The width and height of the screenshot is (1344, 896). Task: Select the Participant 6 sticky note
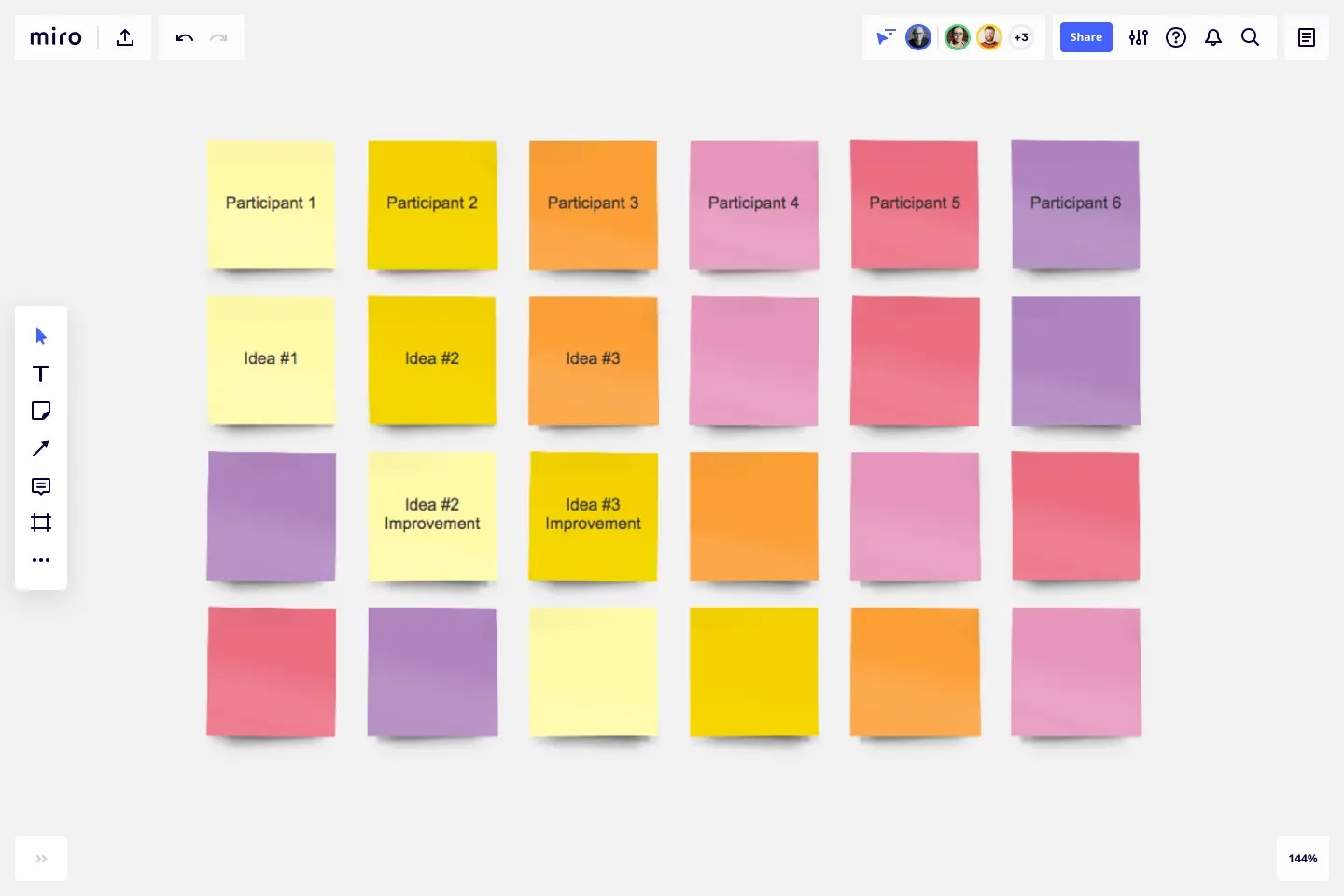[x=1075, y=205]
